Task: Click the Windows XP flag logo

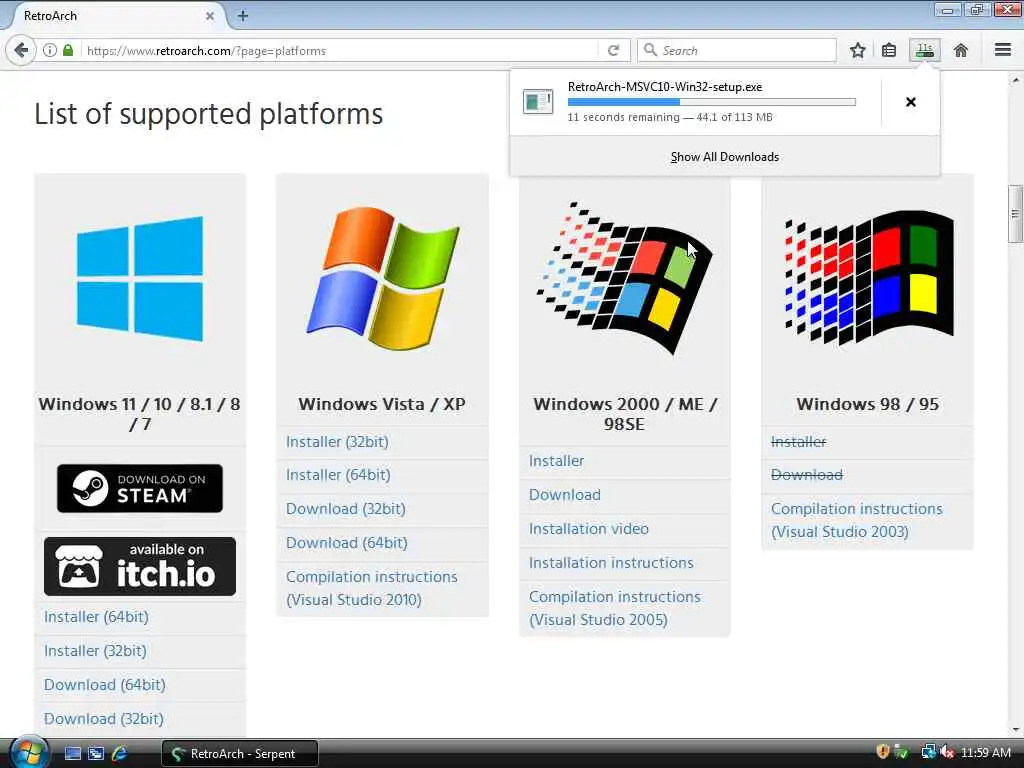Action: (383, 279)
